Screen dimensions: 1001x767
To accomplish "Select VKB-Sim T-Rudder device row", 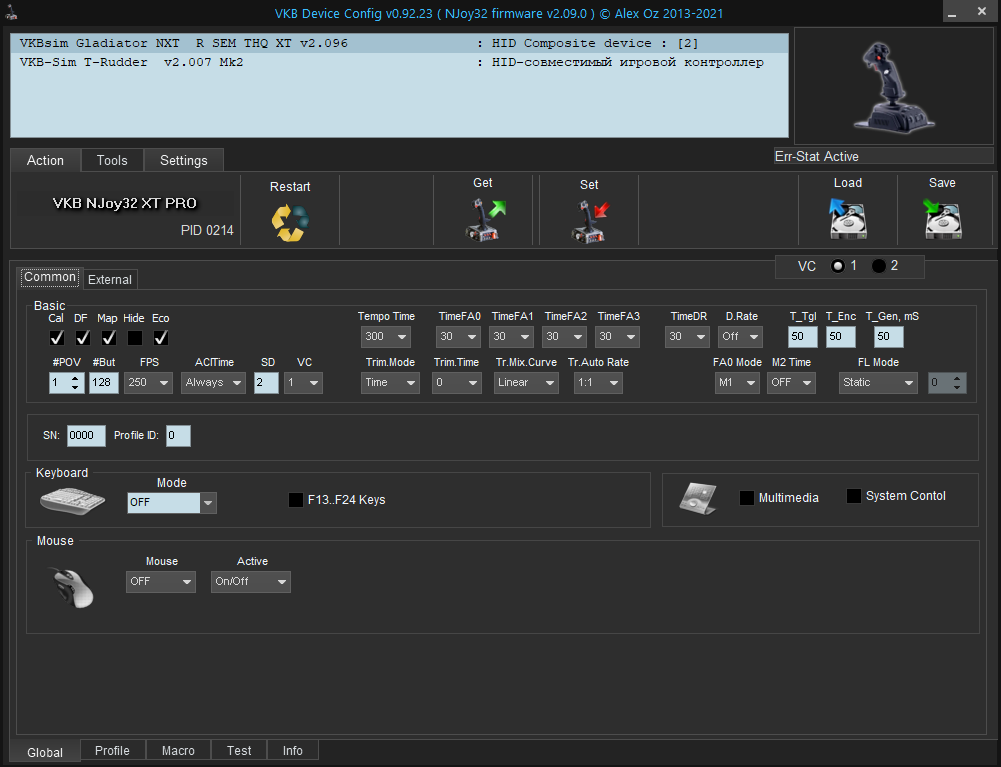I will pyautogui.click(x=400, y=63).
